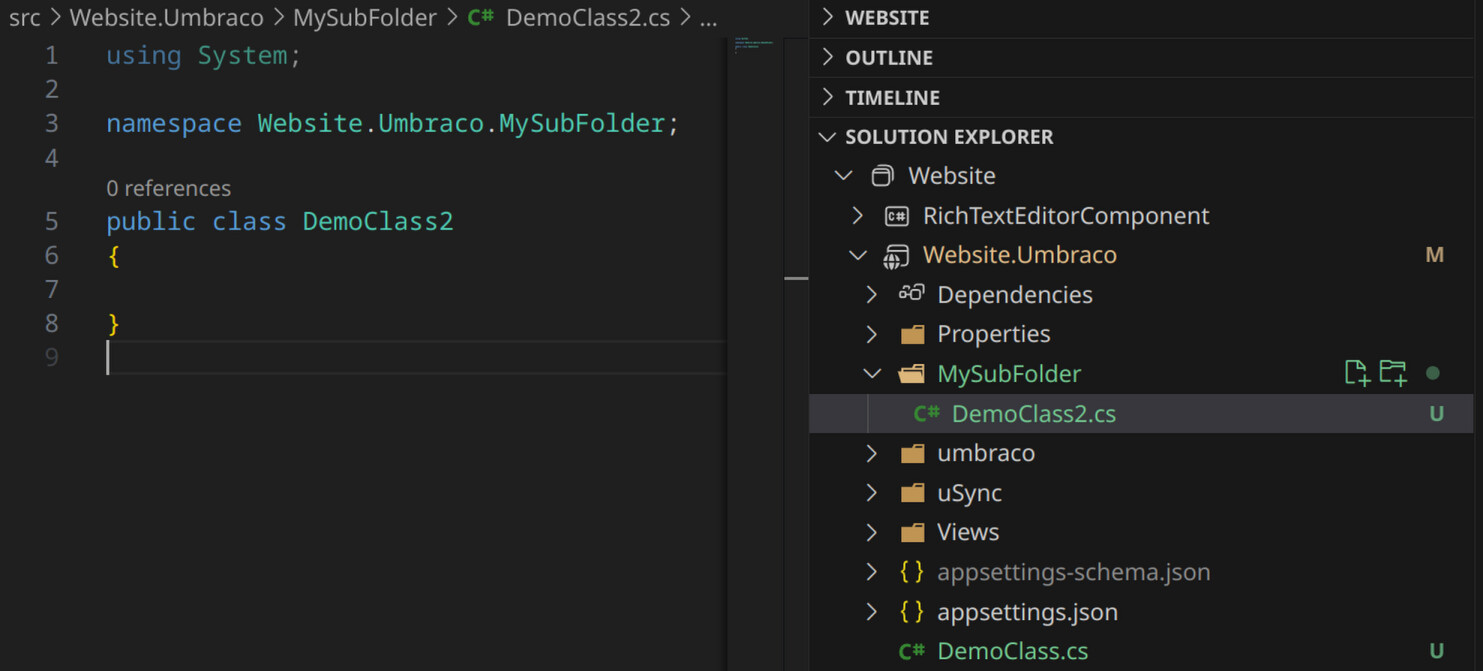Click the C# icon beside DemoClass2.cs in explorer

click(926, 413)
